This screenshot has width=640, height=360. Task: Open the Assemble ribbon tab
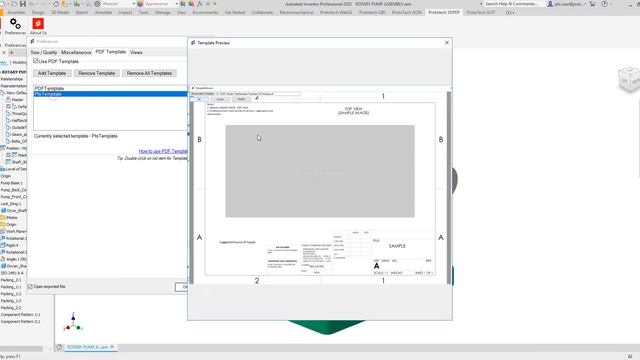point(16,13)
